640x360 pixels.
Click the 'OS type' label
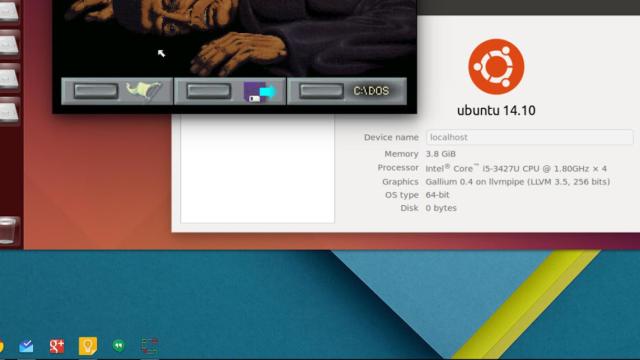pyautogui.click(x=402, y=195)
